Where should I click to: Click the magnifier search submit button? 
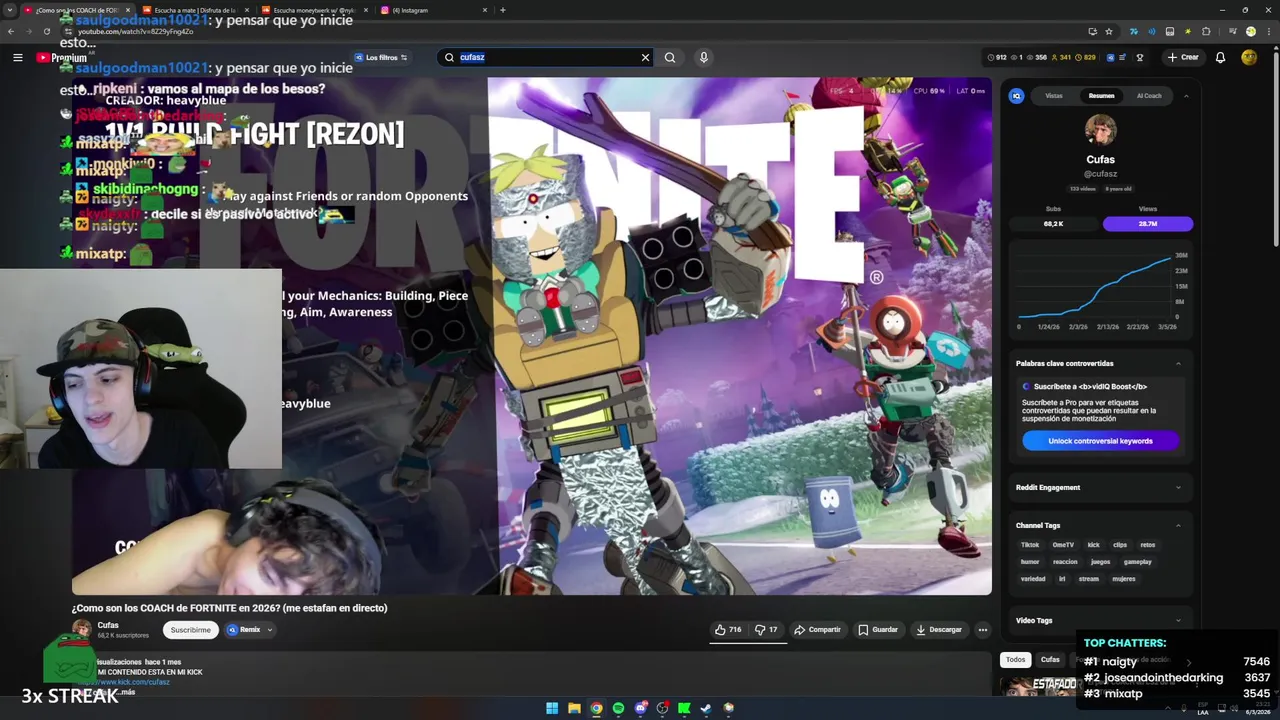point(670,58)
